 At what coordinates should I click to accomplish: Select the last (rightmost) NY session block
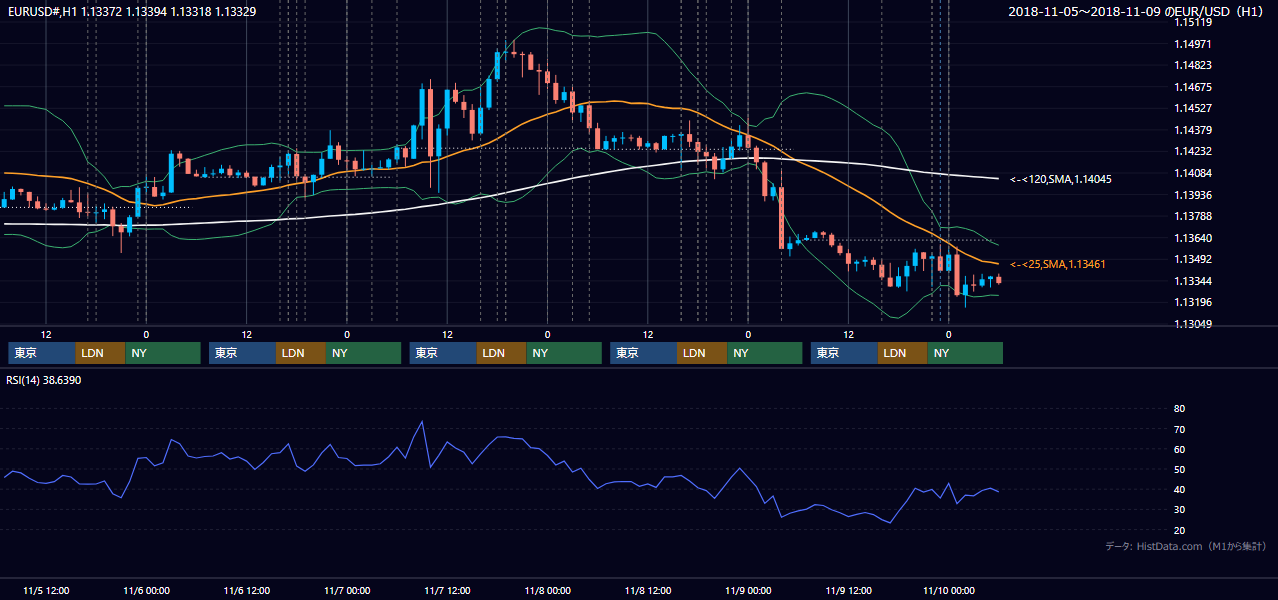[965, 353]
